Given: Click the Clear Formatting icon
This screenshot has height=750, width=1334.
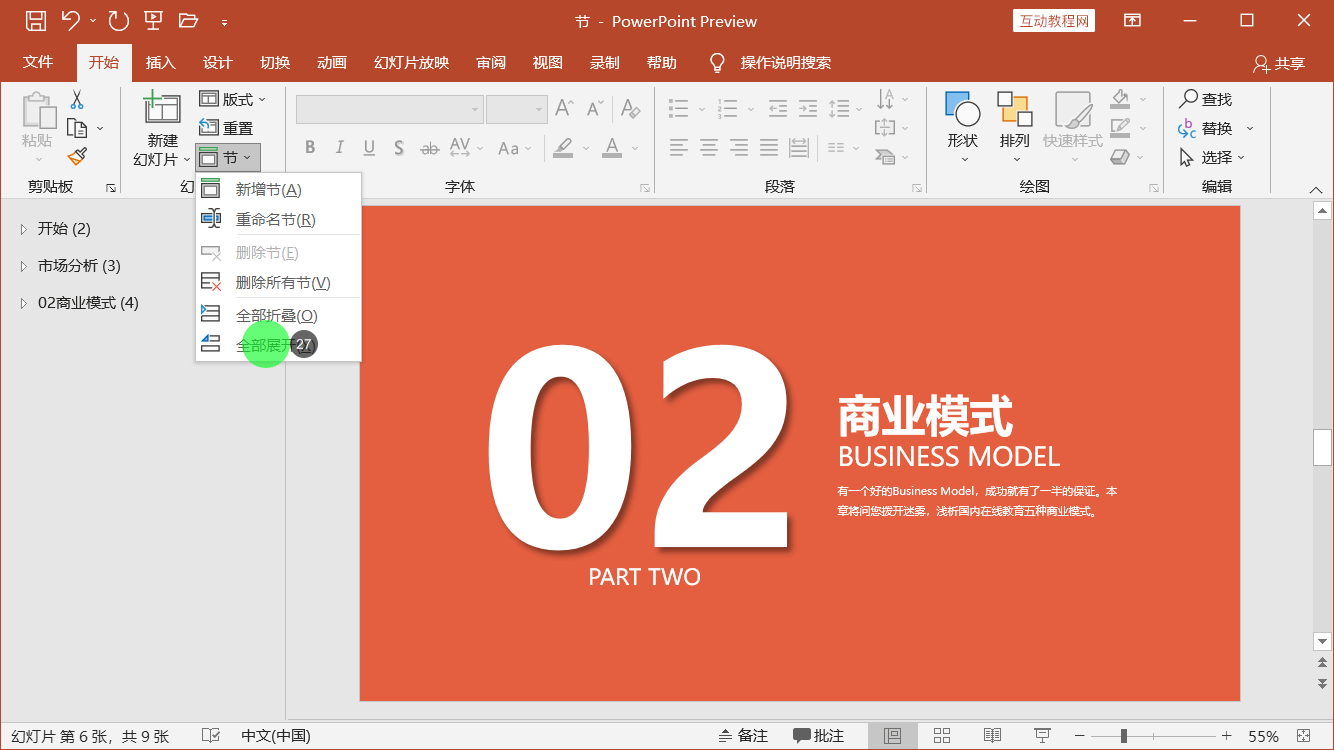Looking at the screenshot, I should click(629, 108).
